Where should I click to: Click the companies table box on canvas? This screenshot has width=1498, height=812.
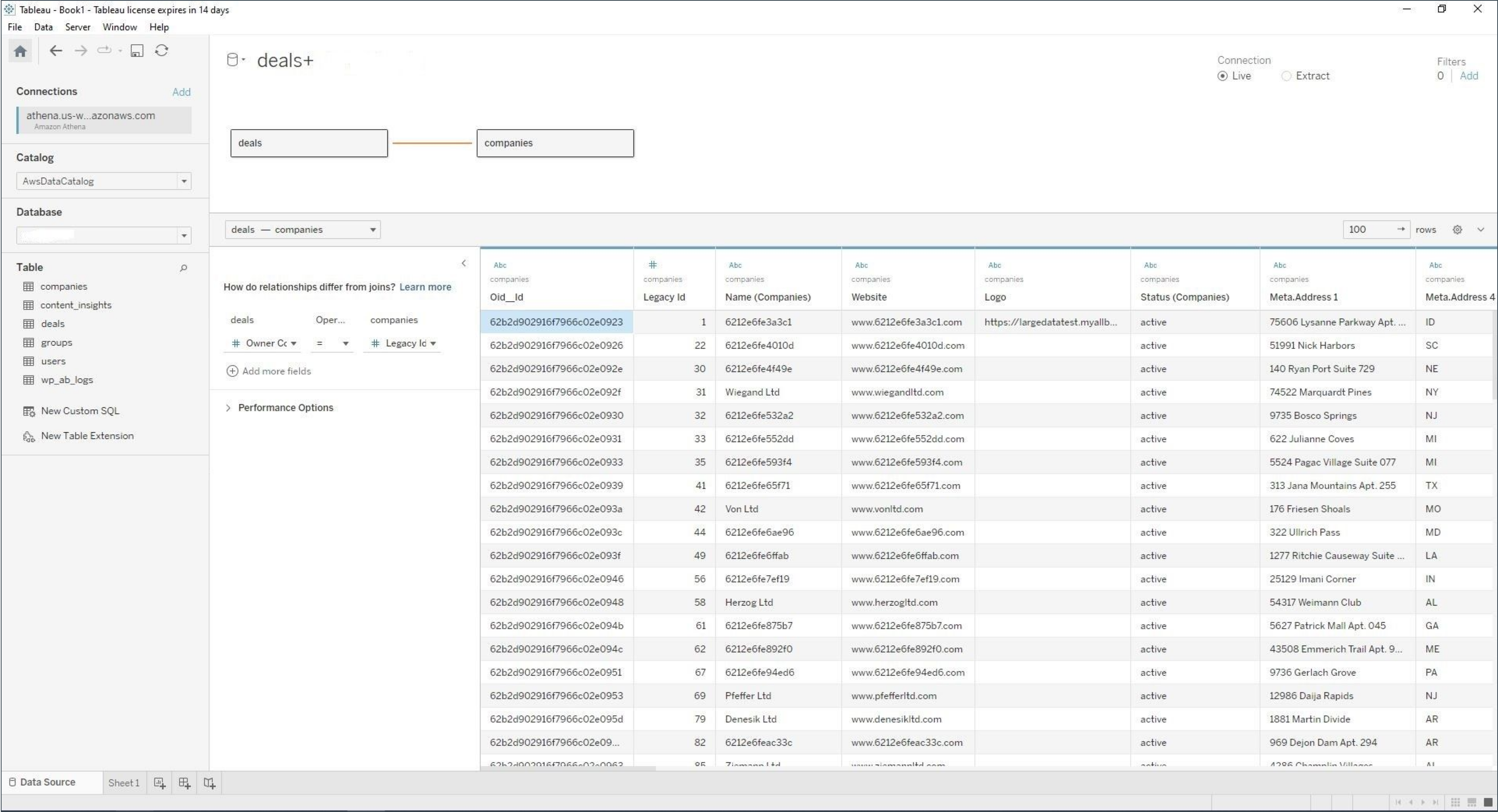555,143
